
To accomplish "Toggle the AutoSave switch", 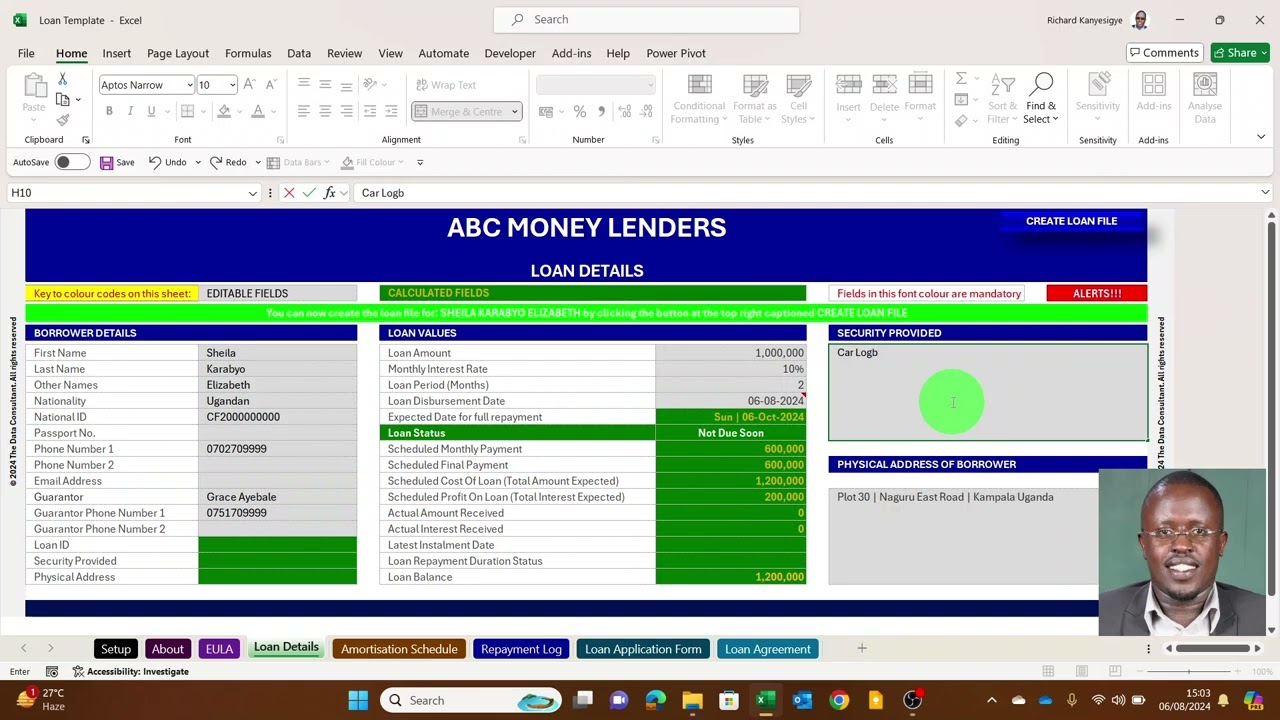I will click(x=71, y=162).
